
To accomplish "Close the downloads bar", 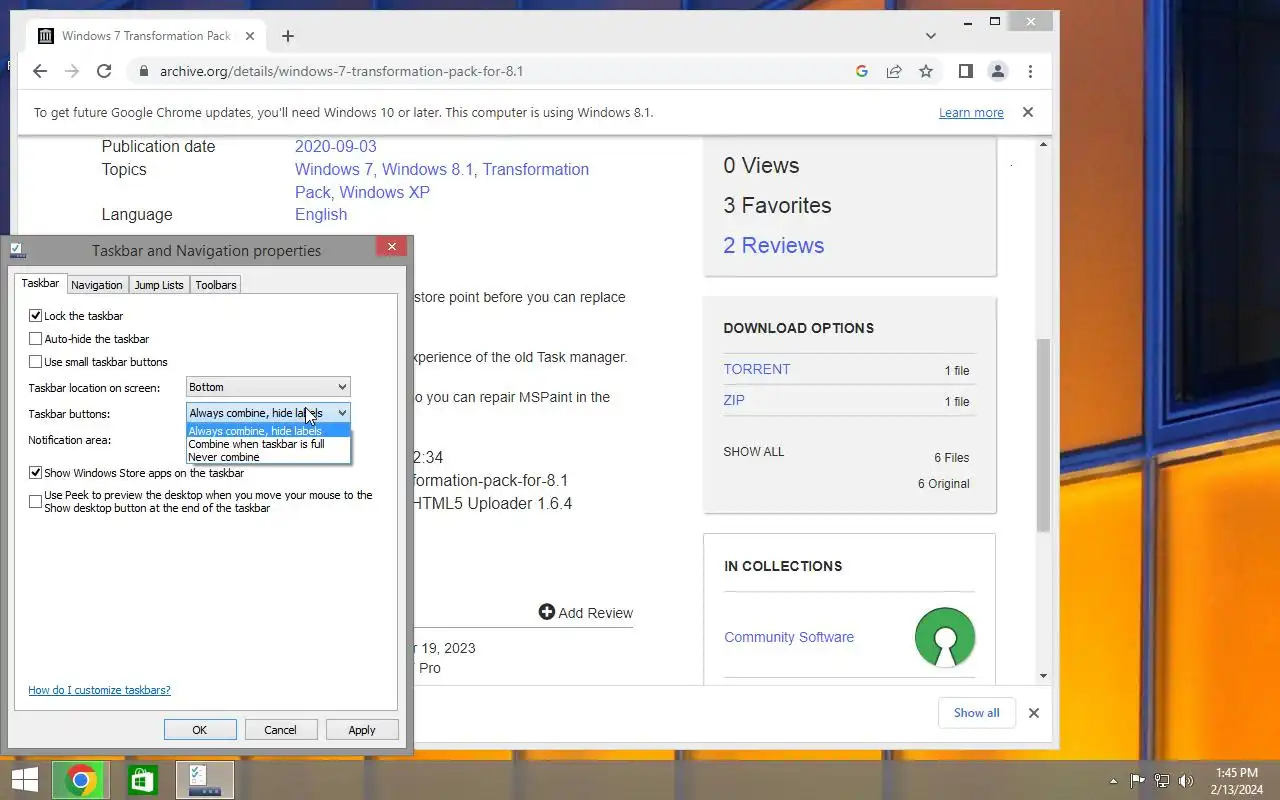I will point(1034,713).
